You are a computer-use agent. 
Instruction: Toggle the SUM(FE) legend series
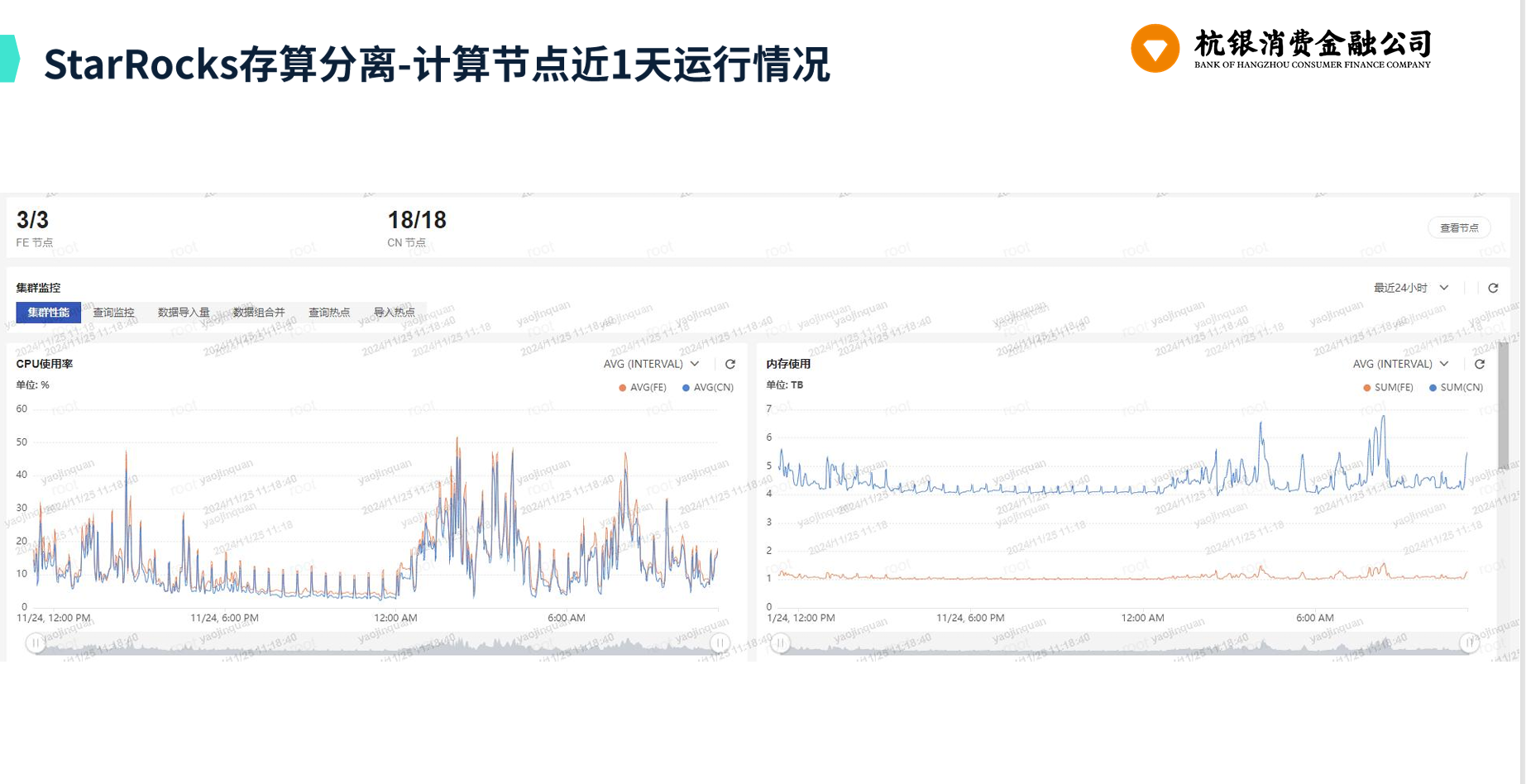click(x=1389, y=387)
